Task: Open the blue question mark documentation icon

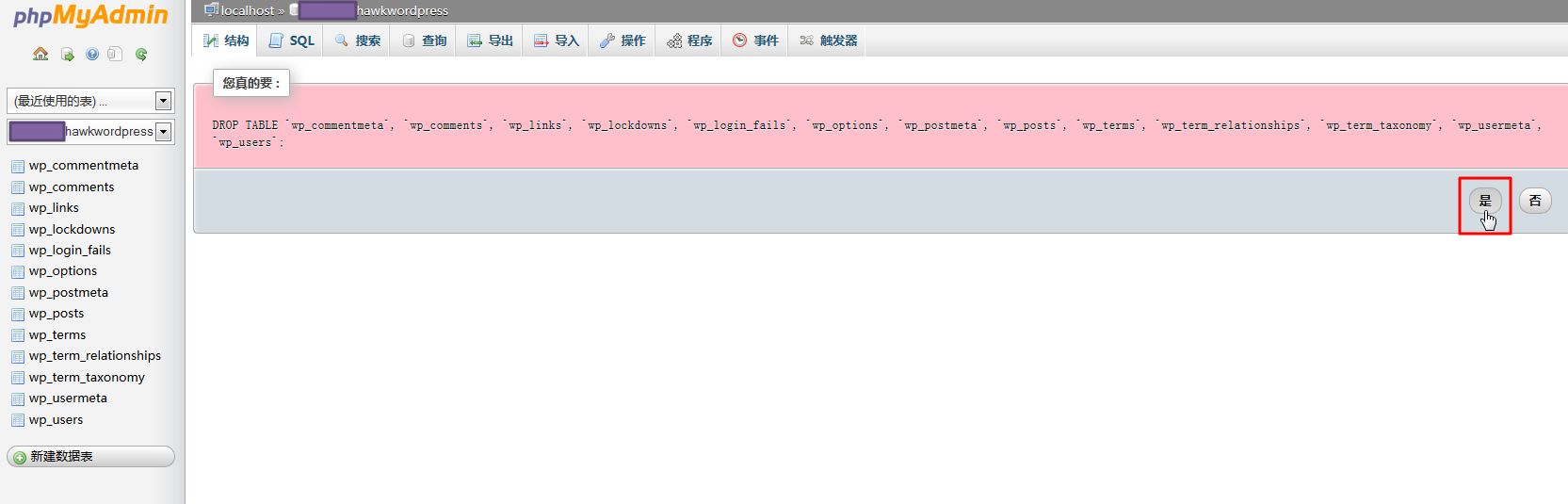Action: click(92, 55)
